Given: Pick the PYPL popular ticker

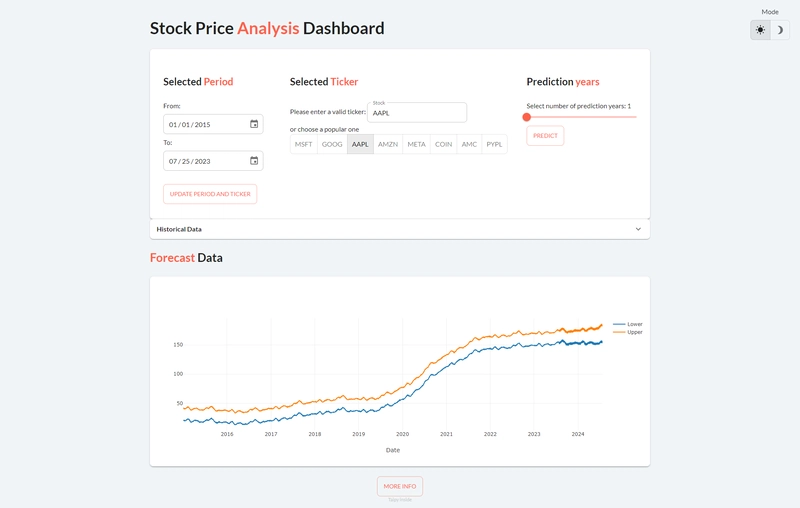Looking at the screenshot, I should click(494, 144).
